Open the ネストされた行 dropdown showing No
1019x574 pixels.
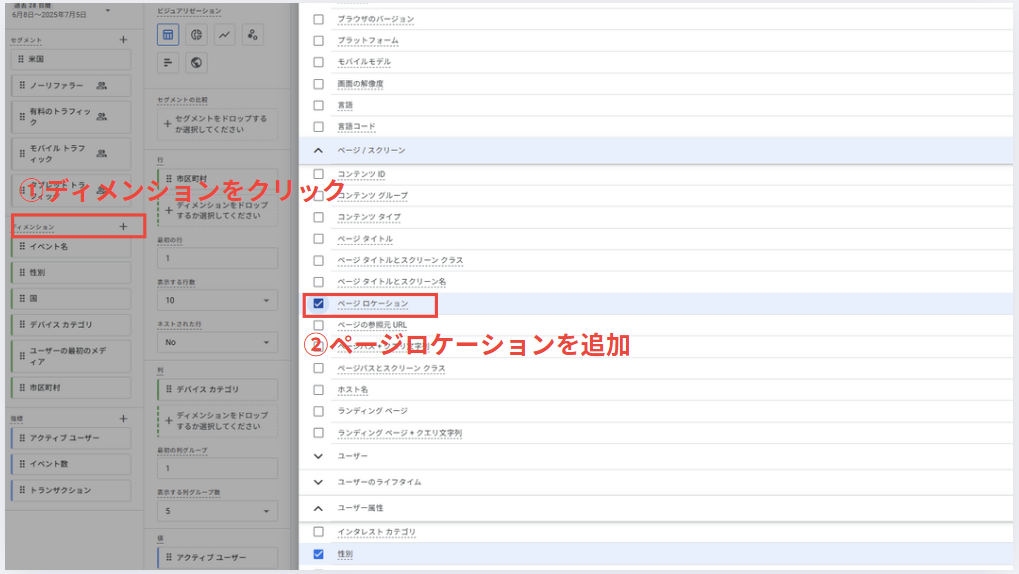coord(217,343)
